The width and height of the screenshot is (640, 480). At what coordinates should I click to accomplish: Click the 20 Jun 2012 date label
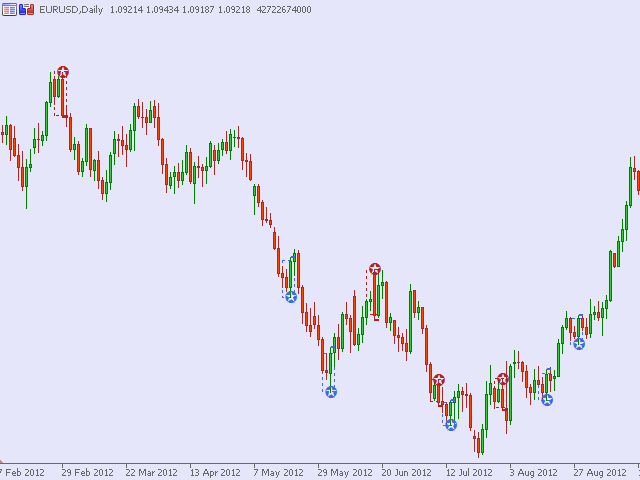(406, 473)
